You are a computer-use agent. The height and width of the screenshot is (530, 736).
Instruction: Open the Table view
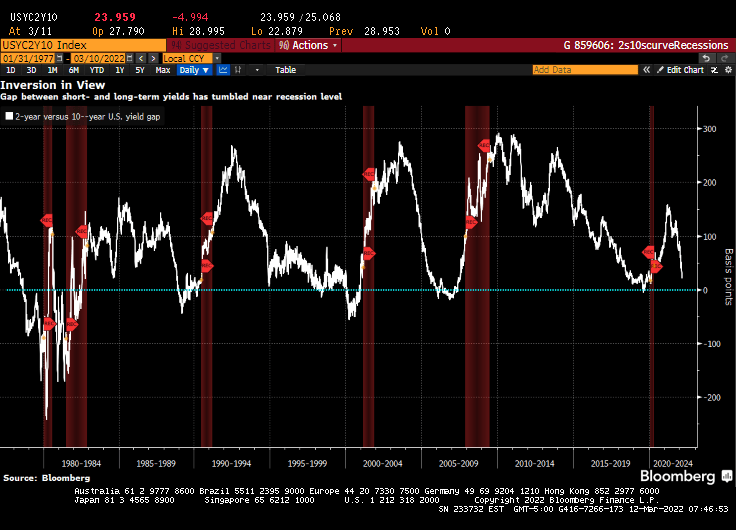pos(285,70)
